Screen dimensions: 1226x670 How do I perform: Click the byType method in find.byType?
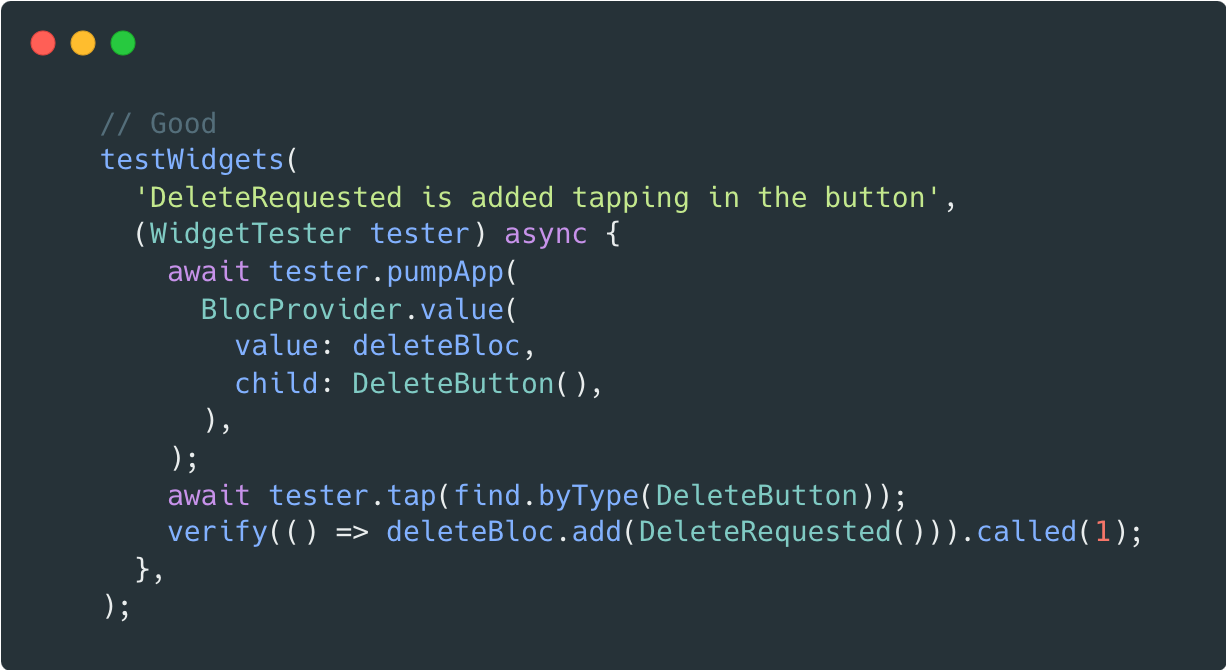point(587,496)
